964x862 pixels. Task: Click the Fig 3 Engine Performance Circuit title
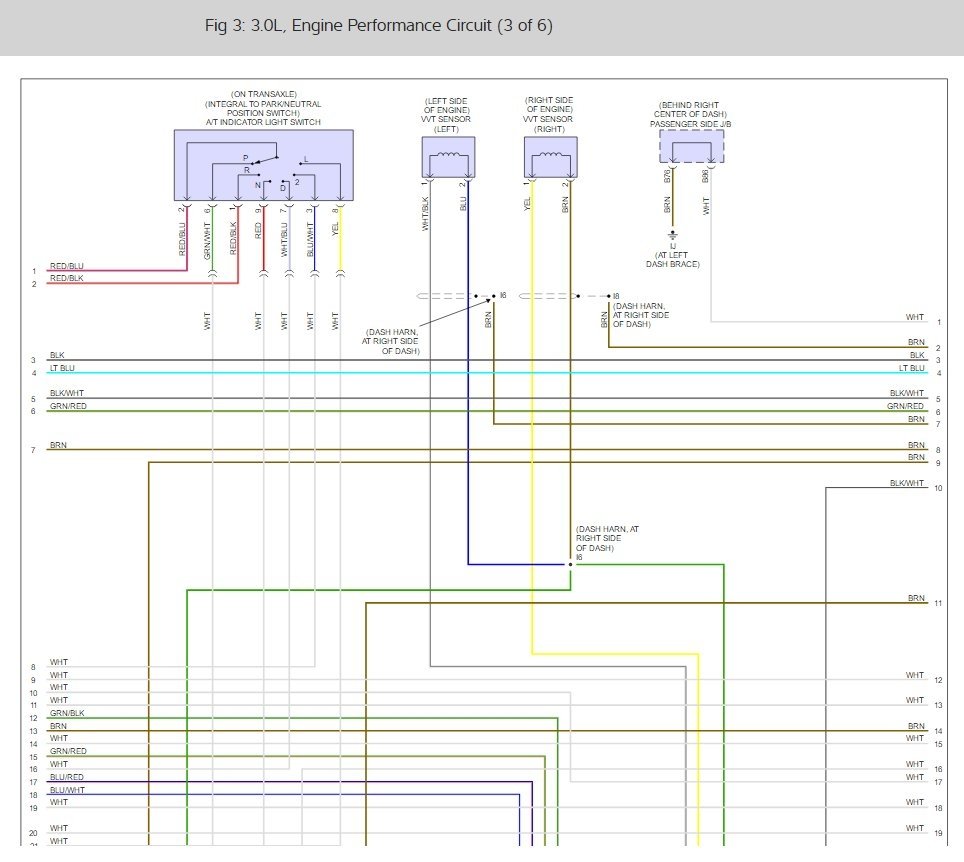(x=379, y=25)
